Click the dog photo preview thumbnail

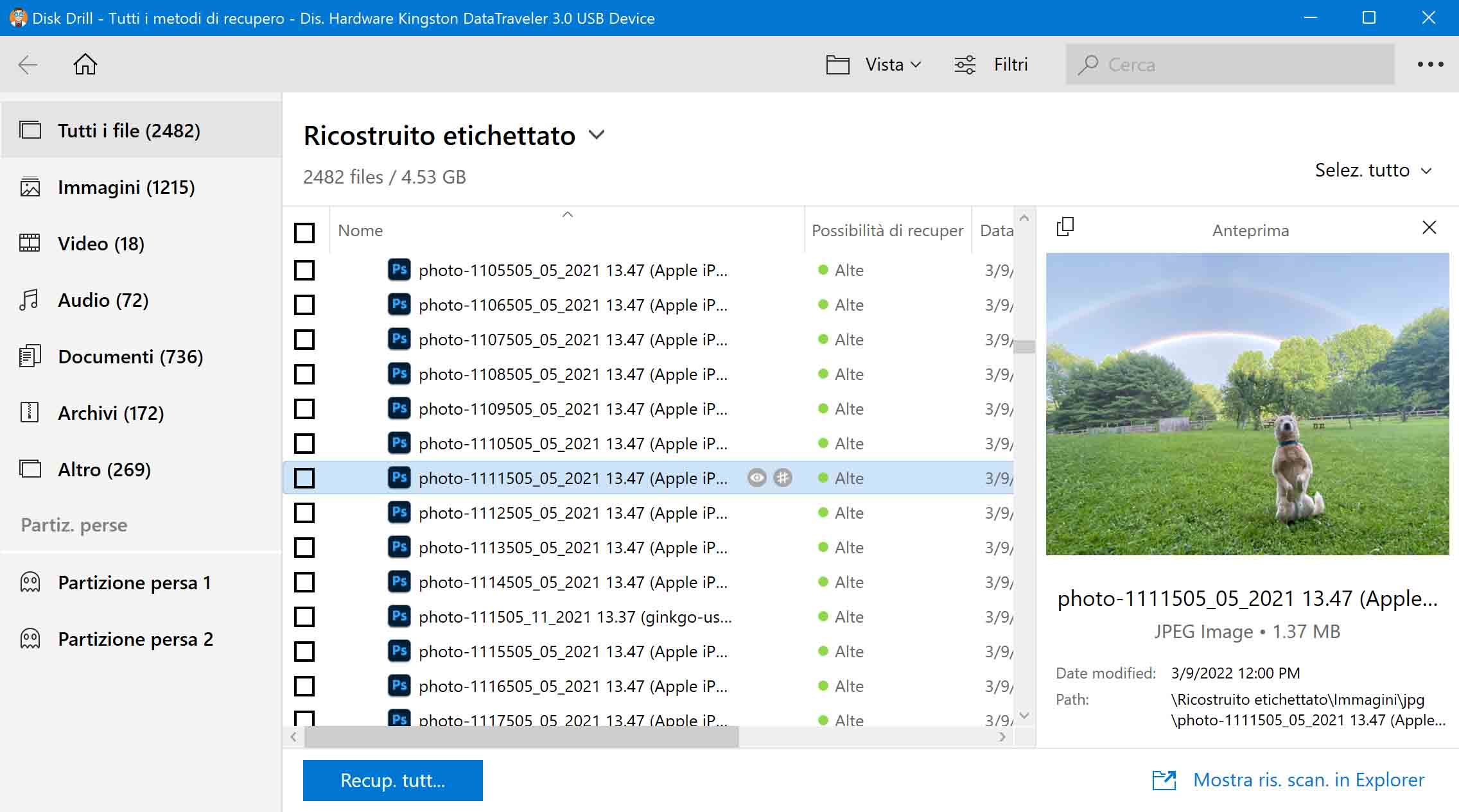(1247, 404)
